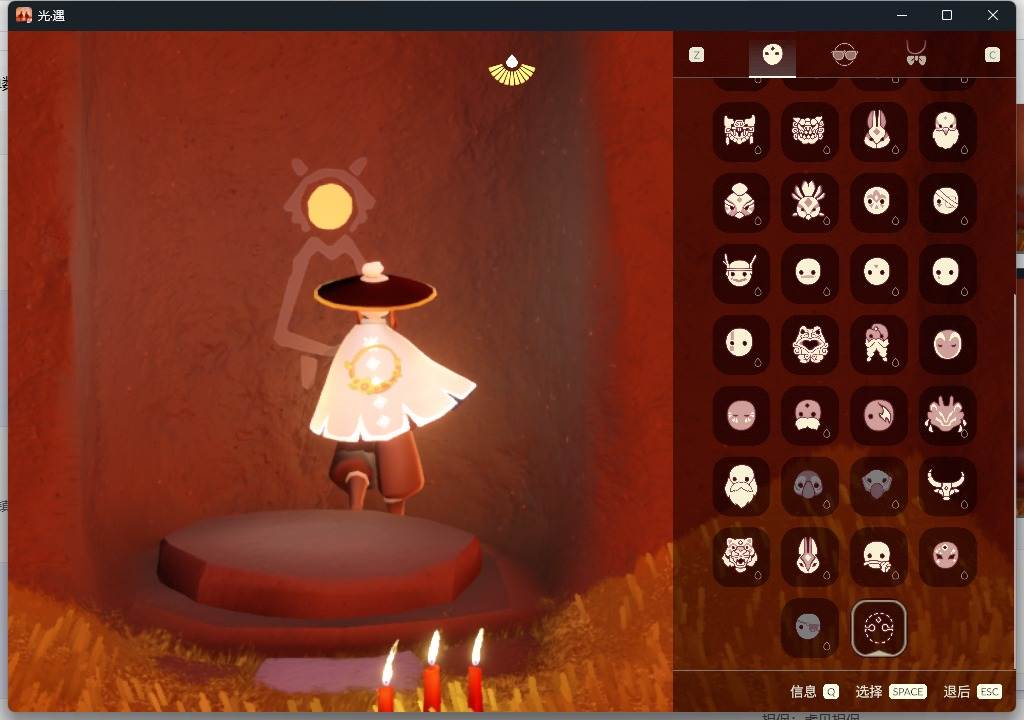The image size is (1024, 720).
Task: Pick the plain mask with forehead triangle mark
Action: 878,272
